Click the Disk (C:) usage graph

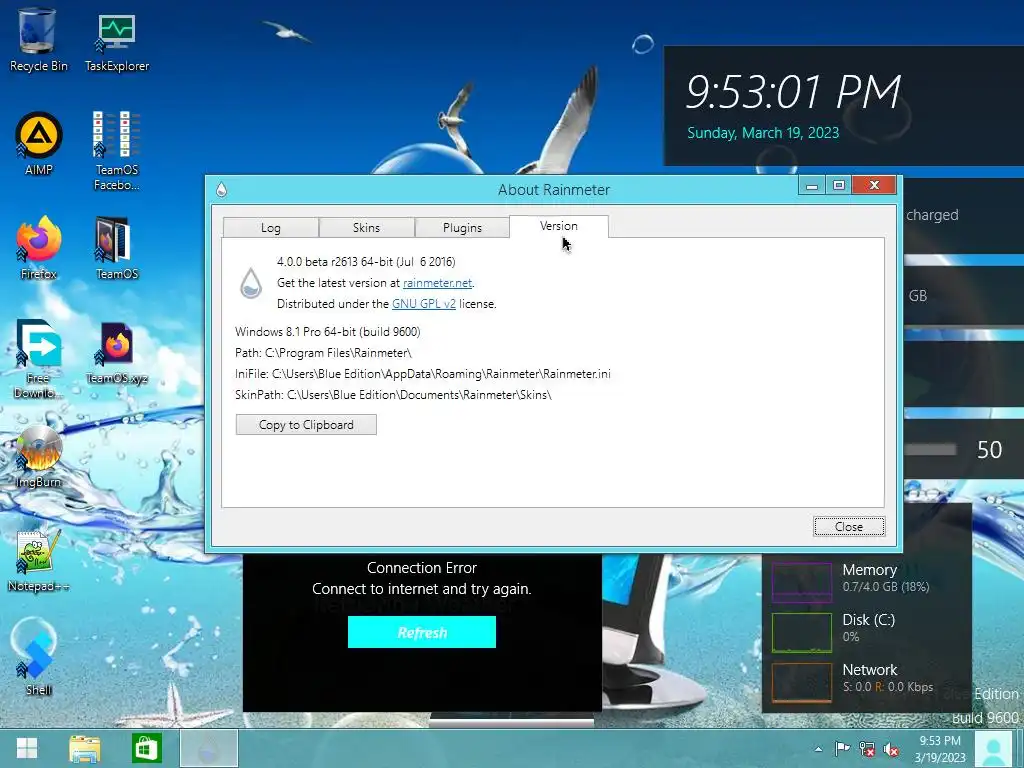pos(802,632)
